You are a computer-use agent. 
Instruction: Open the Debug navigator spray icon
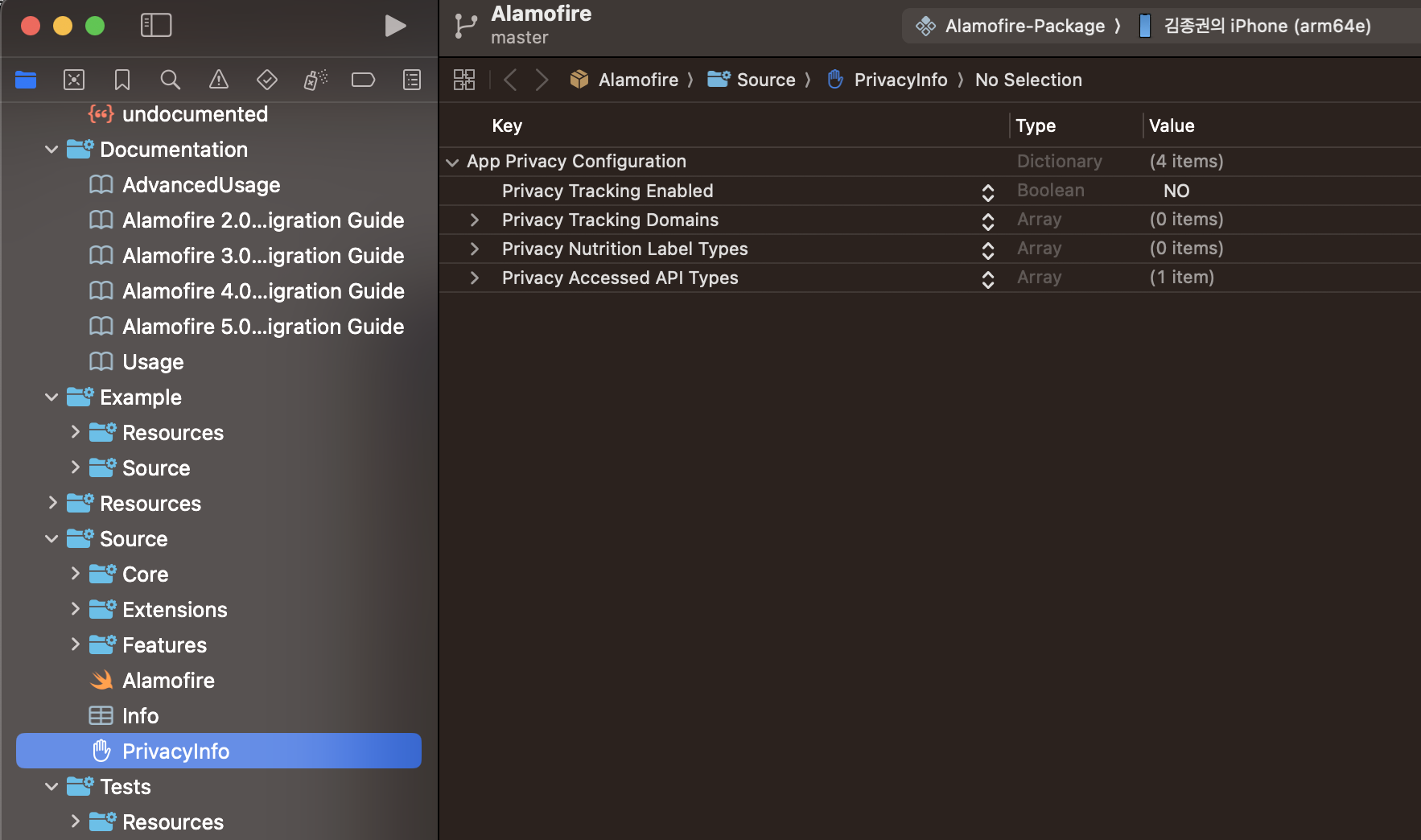point(315,80)
